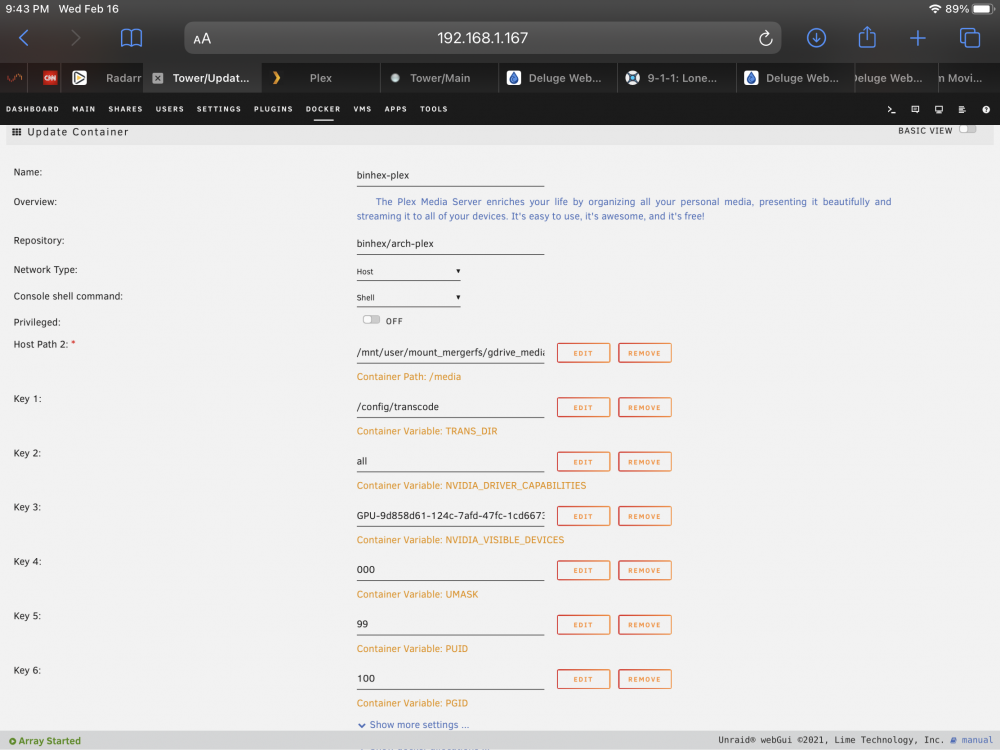This screenshot has height=750, width=1000.
Task: Open Console shell command Shell dropdown
Action: click(x=408, y=298)
